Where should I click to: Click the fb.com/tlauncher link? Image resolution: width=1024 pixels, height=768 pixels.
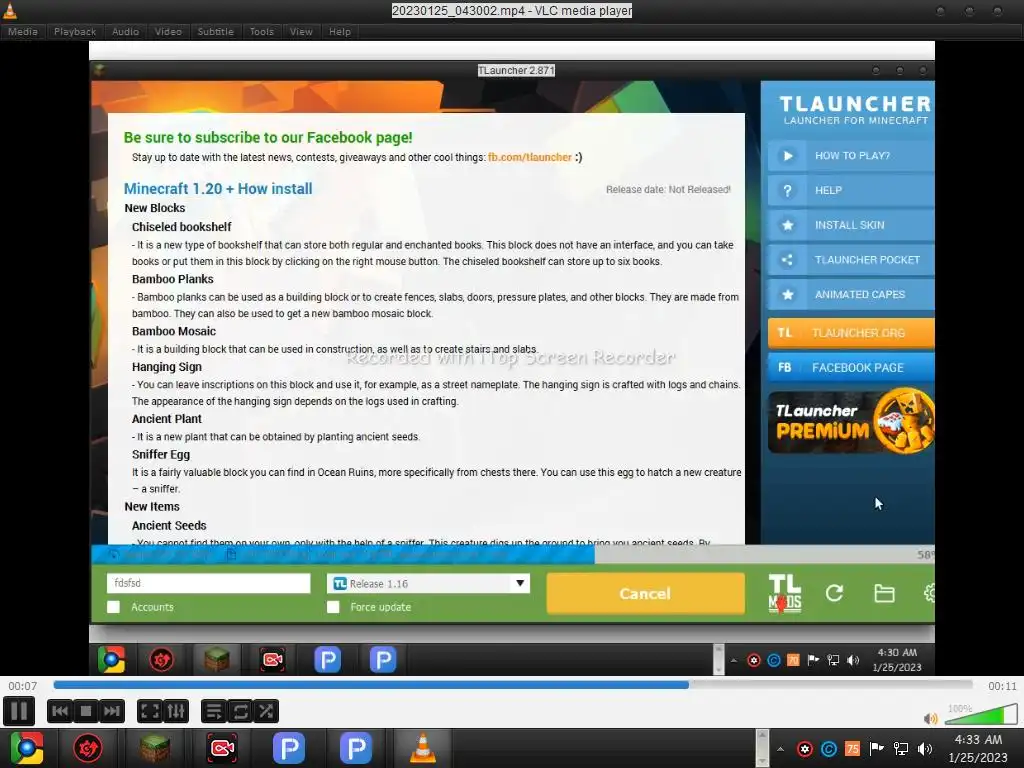[530, 157]
